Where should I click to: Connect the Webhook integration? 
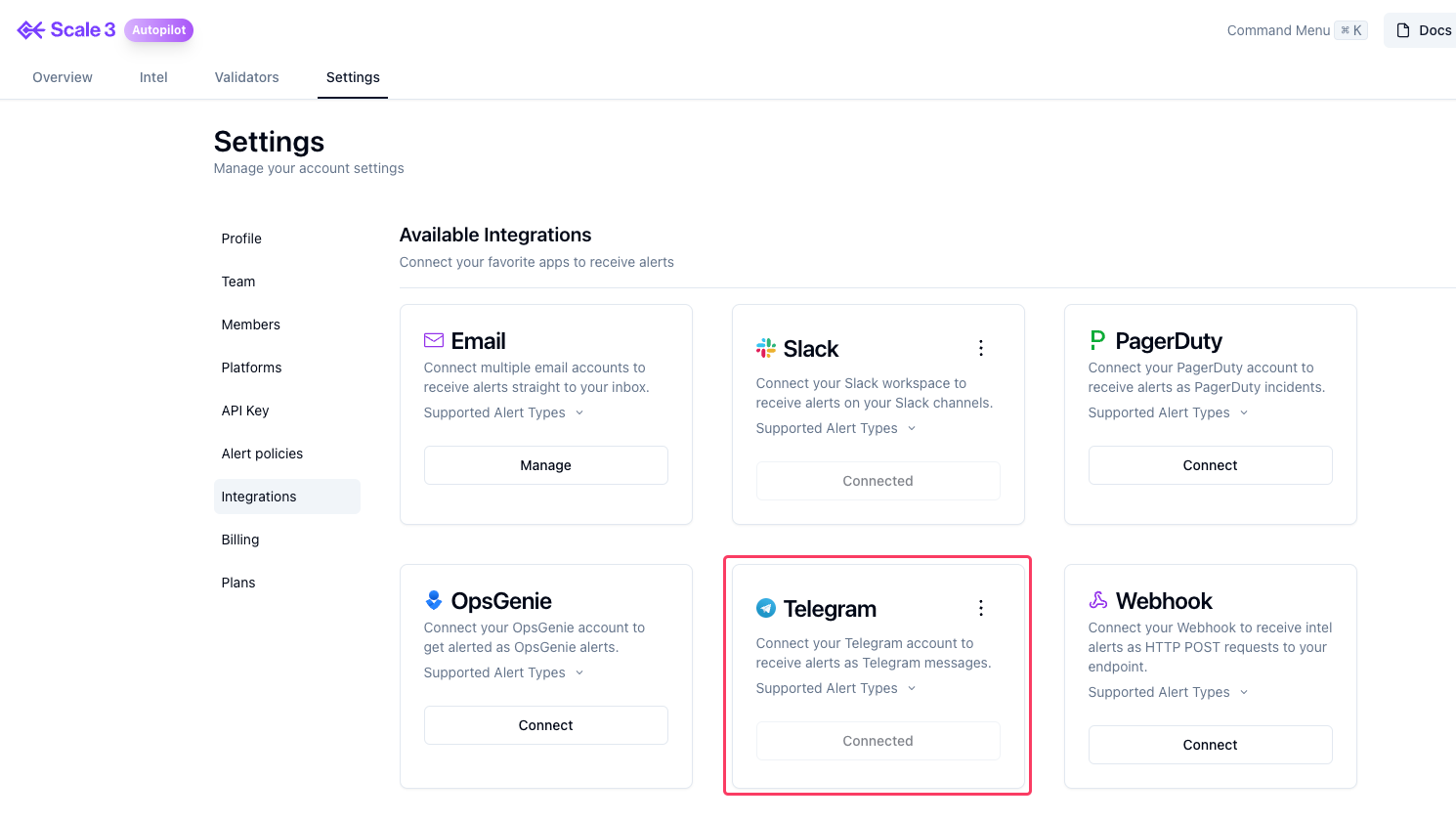pyautogui.click(x=1211, y=745)
